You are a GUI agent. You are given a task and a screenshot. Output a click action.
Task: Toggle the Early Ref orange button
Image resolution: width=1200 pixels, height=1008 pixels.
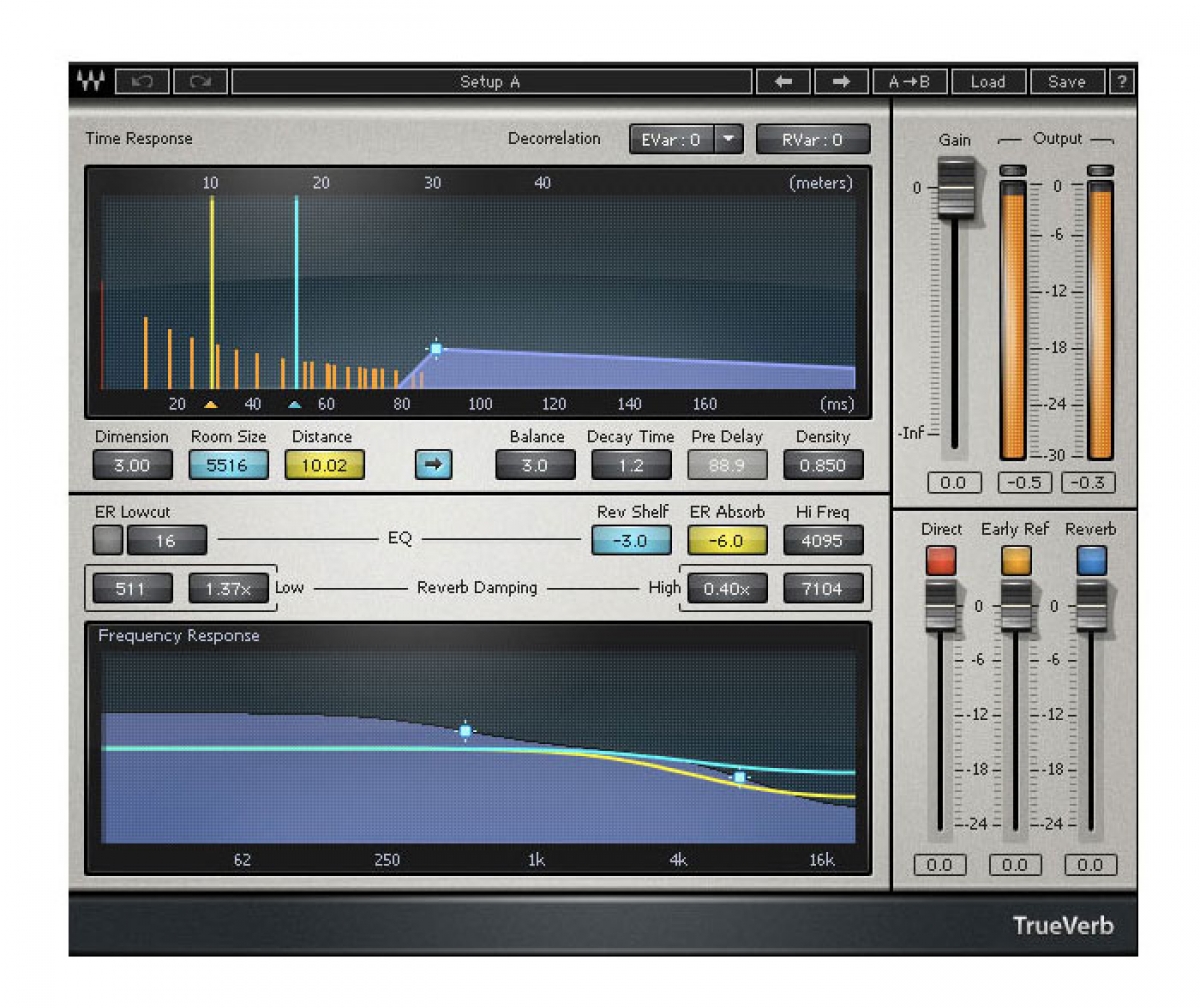point(1015,560)
